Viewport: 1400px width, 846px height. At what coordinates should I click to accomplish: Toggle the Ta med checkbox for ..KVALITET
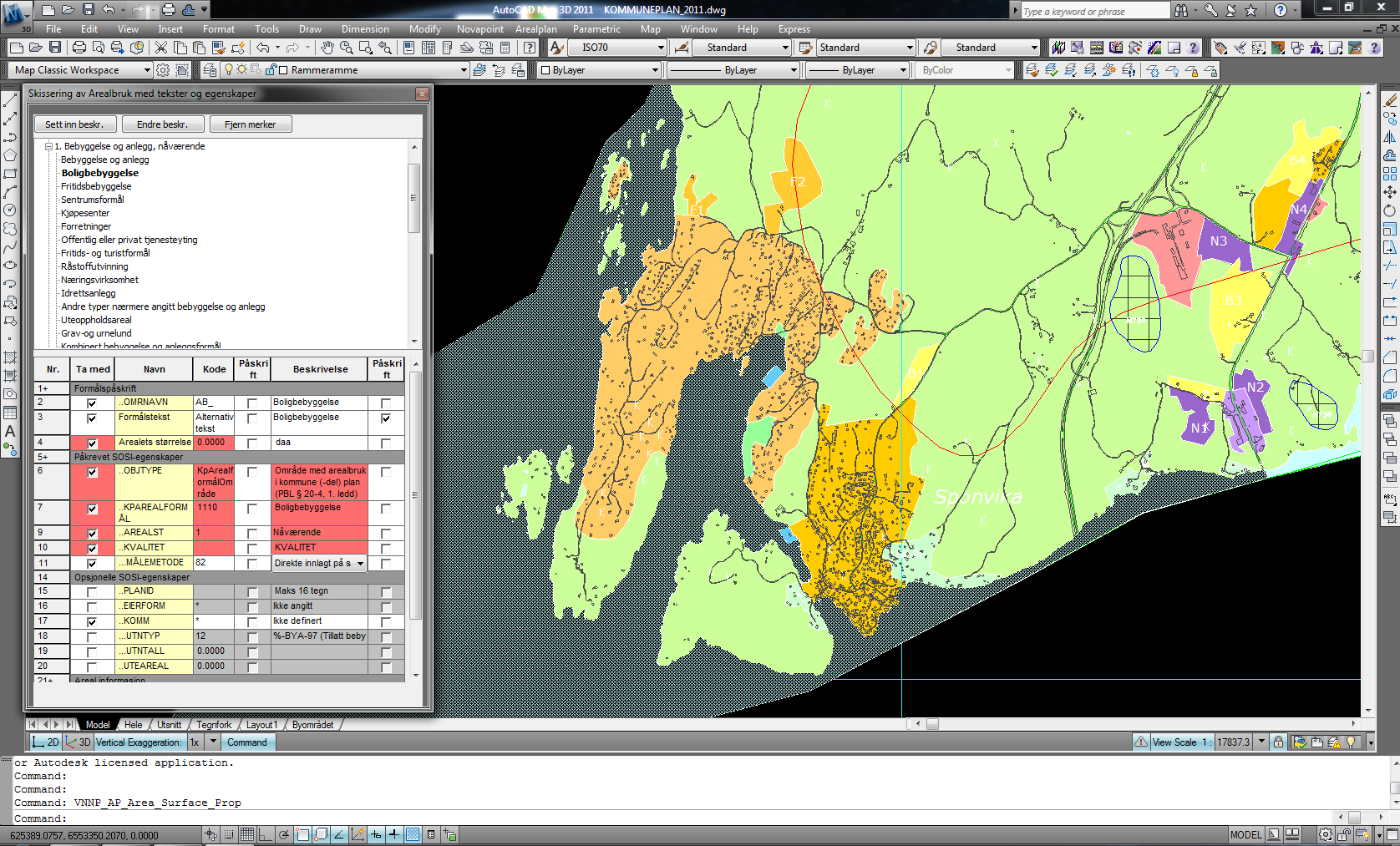pos(92,549)
